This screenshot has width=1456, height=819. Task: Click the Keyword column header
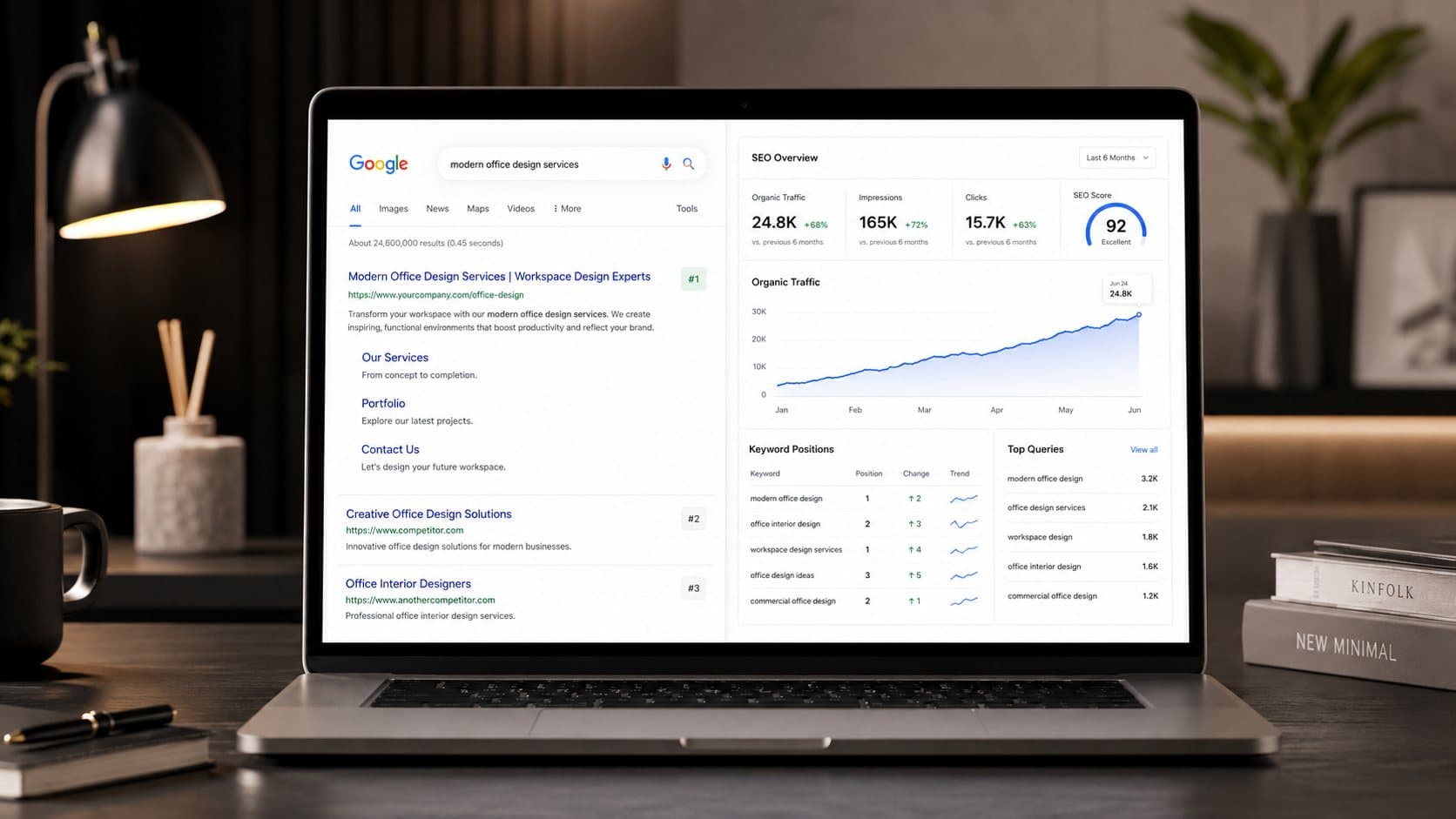[765, 474]
